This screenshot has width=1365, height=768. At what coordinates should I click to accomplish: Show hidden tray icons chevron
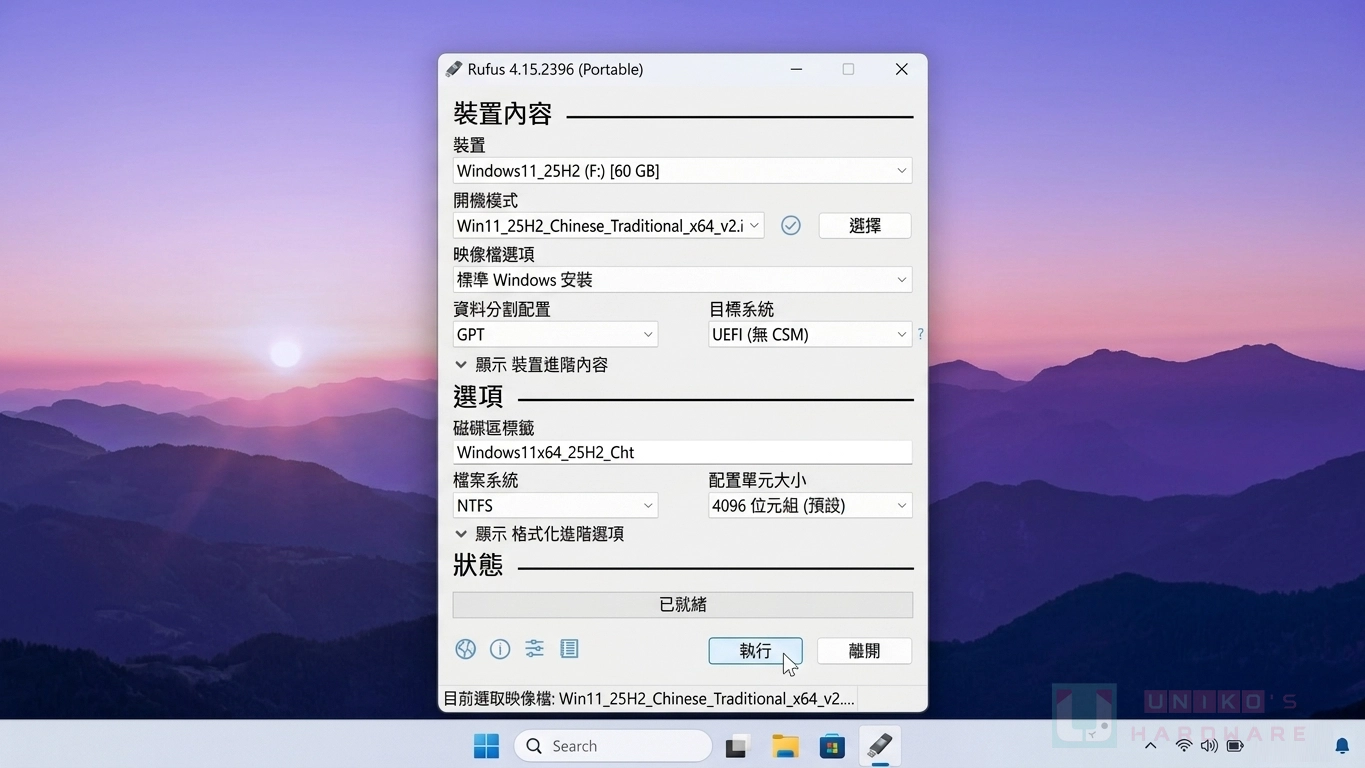pyautogui.click(x=1150, y=746)
